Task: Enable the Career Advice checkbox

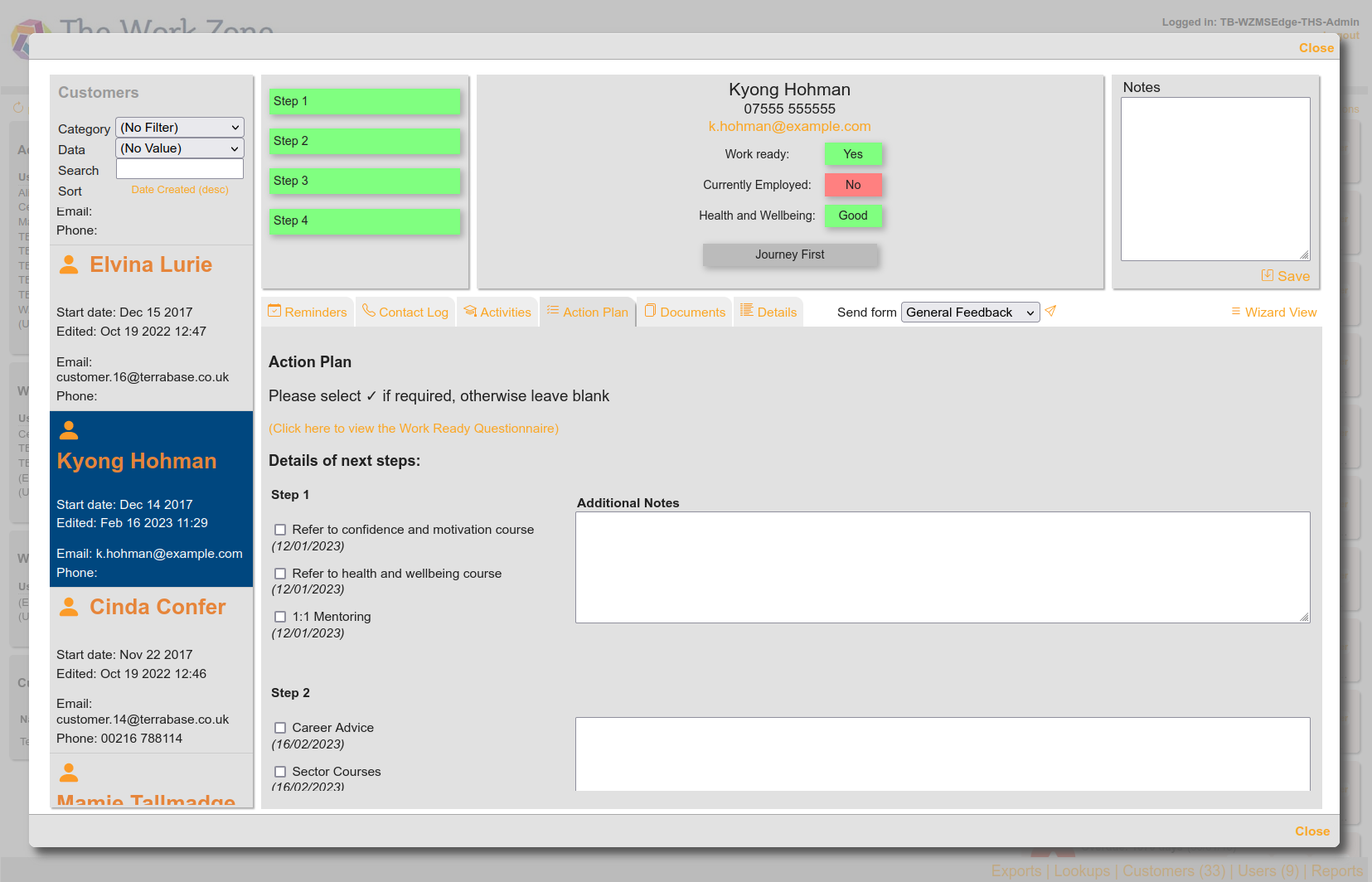Action: coord(280,728)
